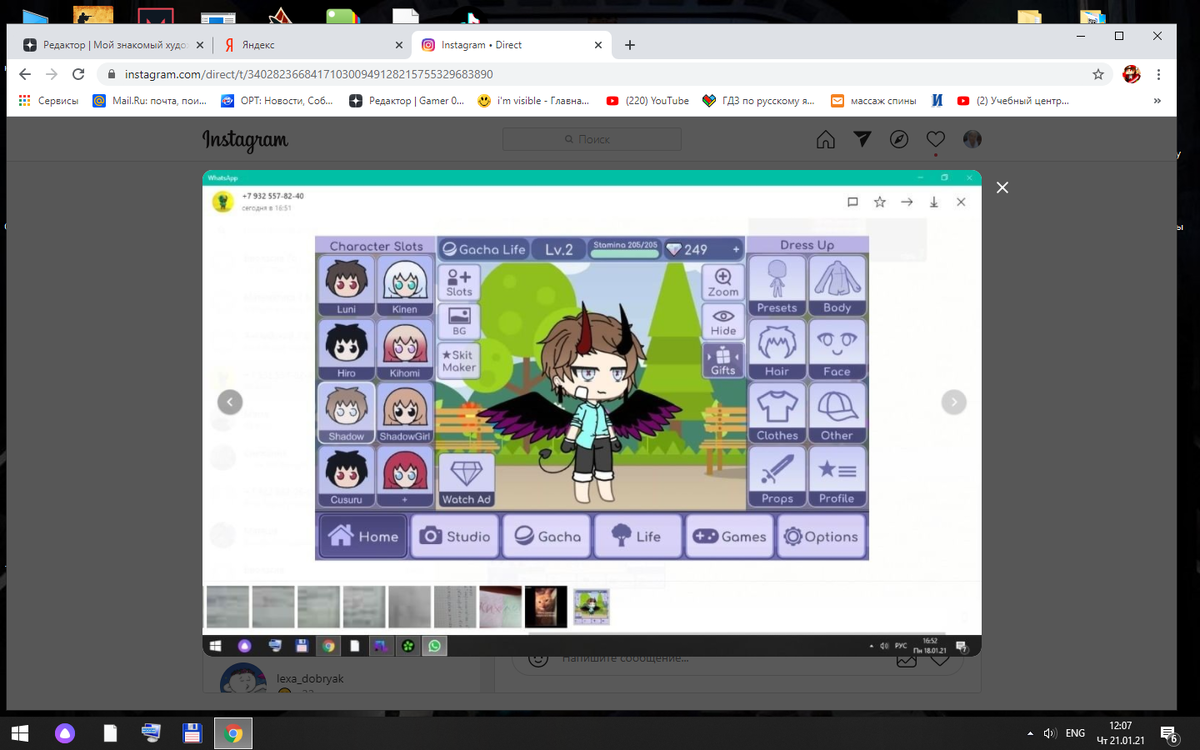Switch to Options tab in Gacha Life

tap(821, 536)
